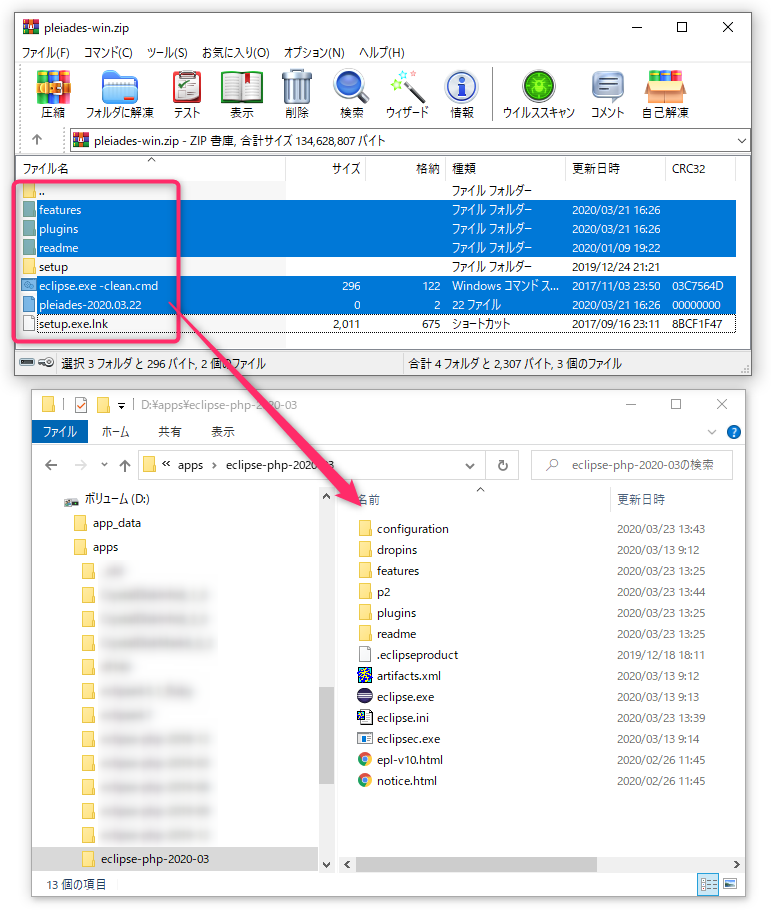
Task: Open コマンド(C) menu
Action: point(108,52)
